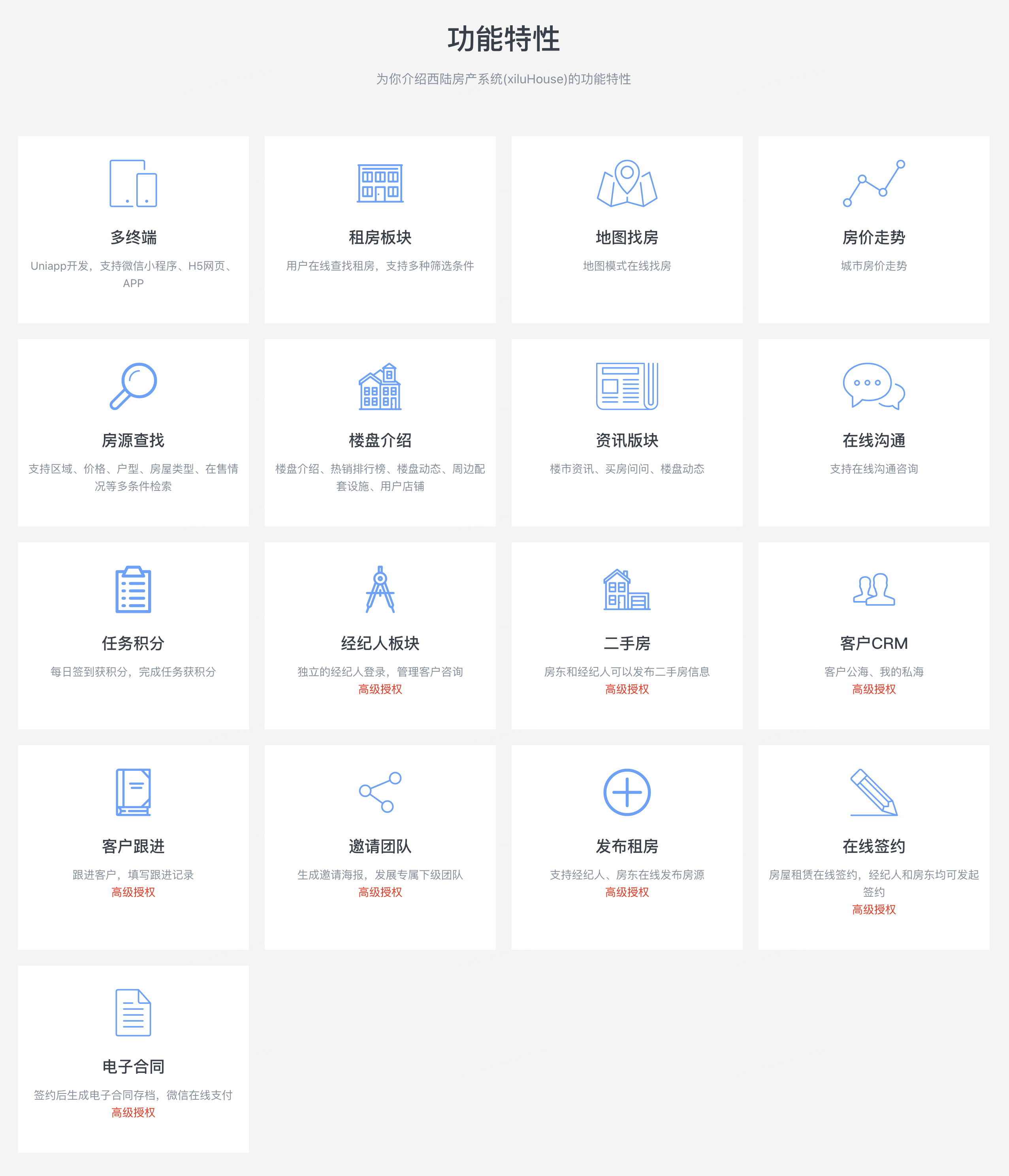Click the 功能特性 page heading
The width and height of the screenshot is (1009, 1176).
click(504, 39)
